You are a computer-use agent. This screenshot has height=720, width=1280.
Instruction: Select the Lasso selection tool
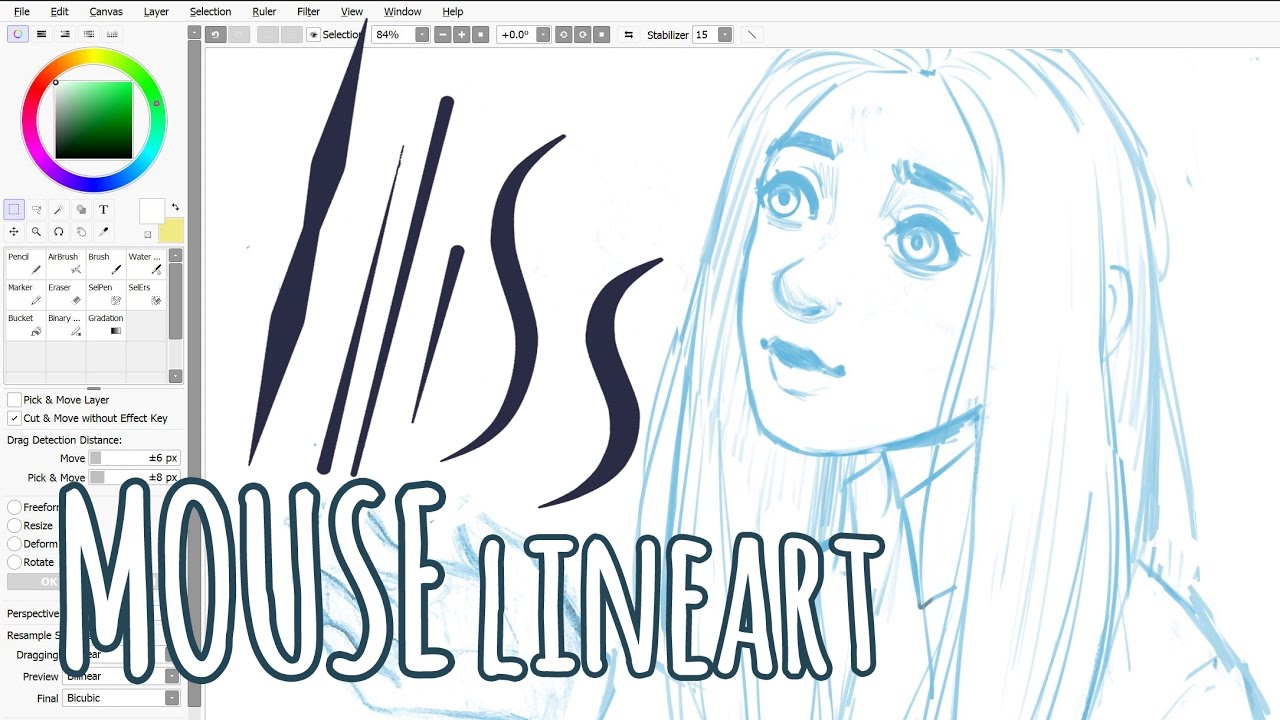pos(37,209)
